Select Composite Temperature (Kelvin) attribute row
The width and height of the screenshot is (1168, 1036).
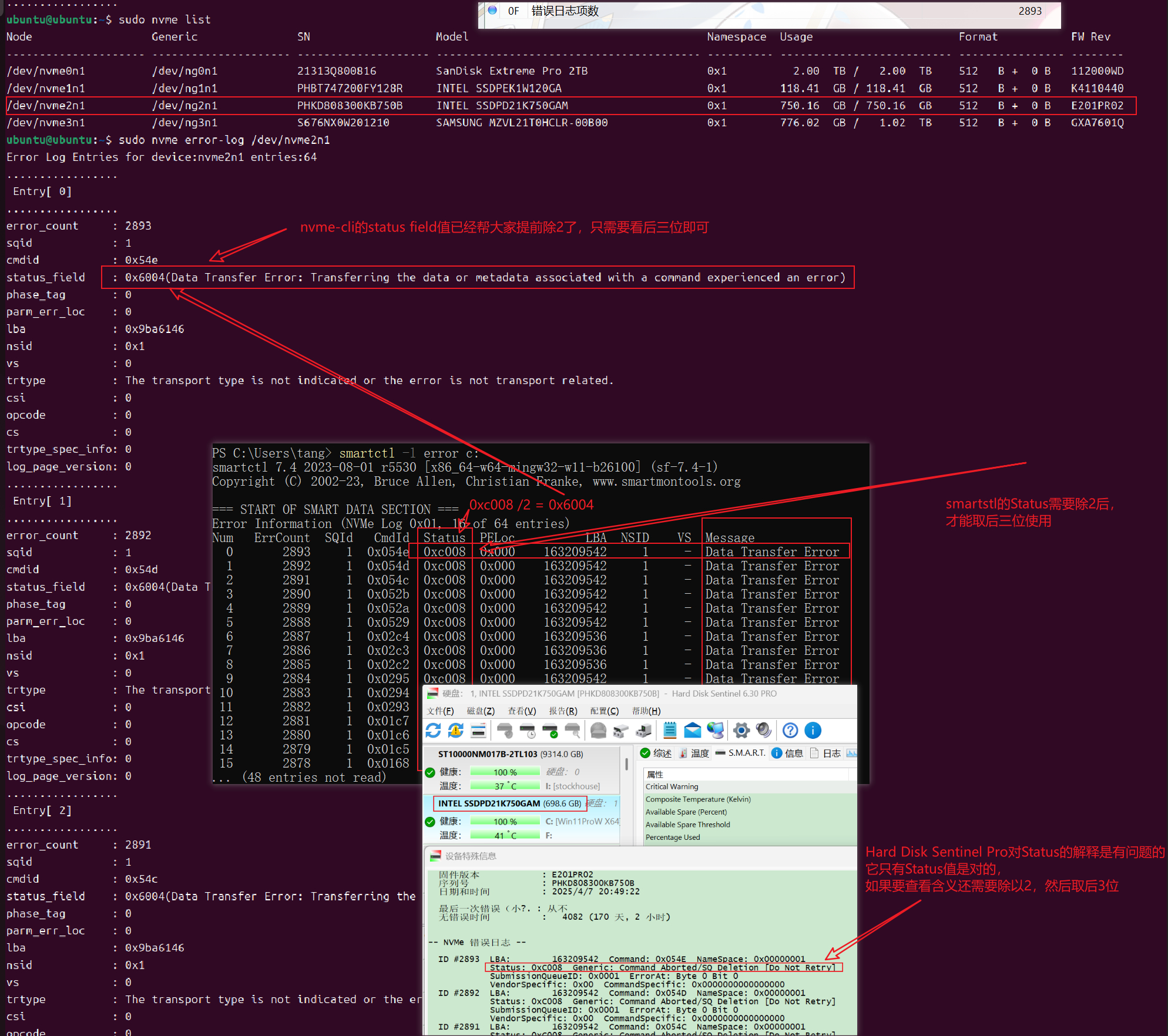tap(750, 799)
